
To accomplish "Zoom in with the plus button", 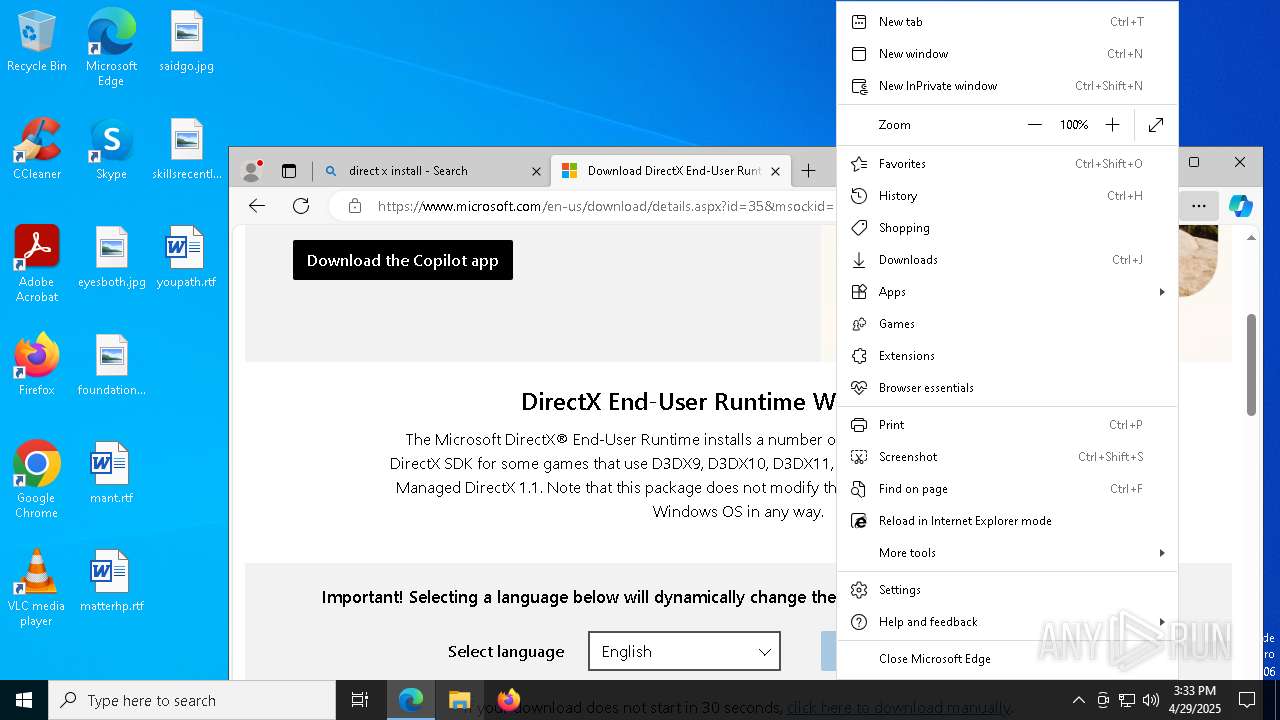I will point(1112,125).
